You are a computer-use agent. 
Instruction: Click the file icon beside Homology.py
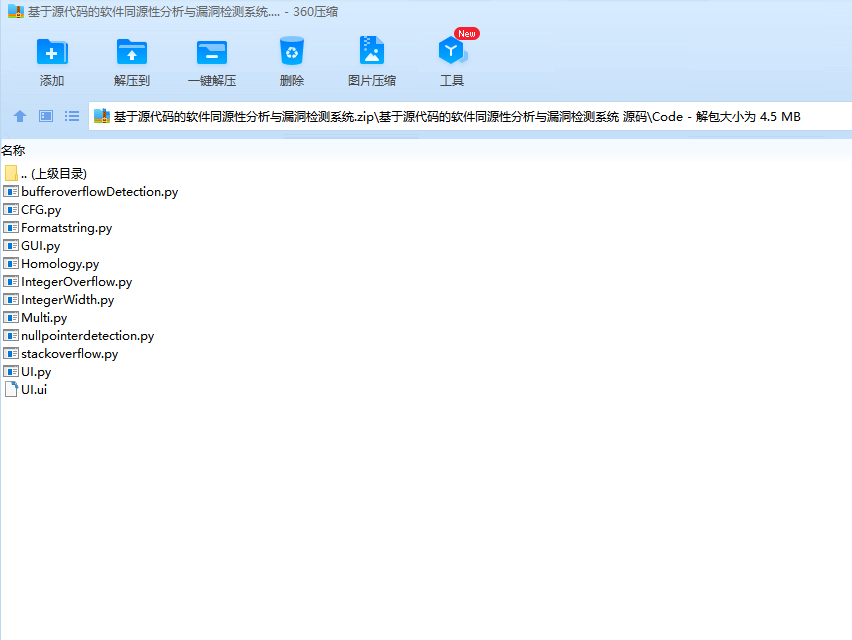point(11,263)
